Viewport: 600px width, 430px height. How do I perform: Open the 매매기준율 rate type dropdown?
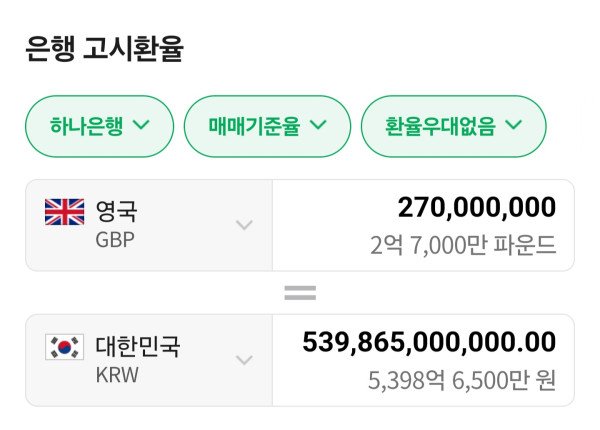[267, 126]
